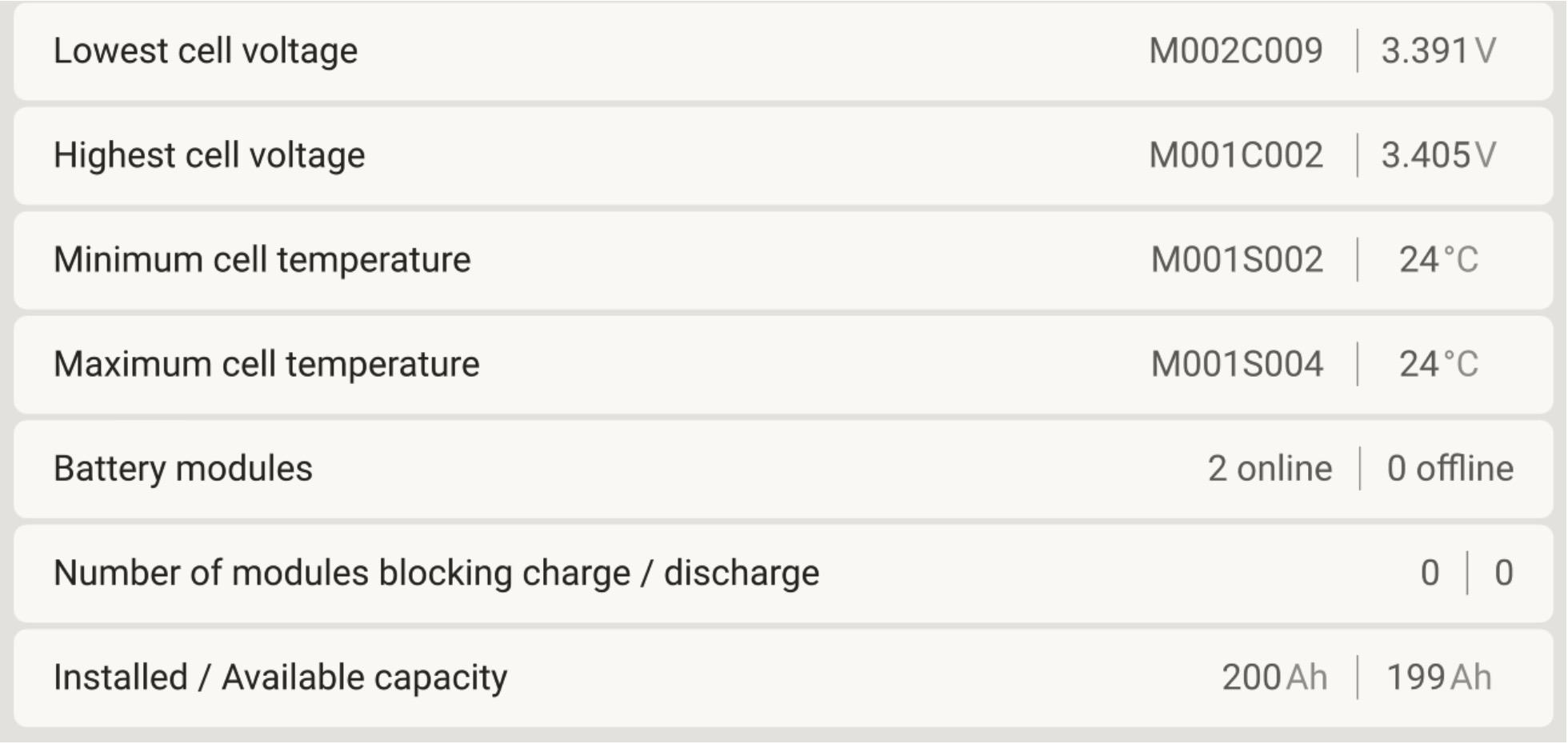Click the modules blocking charge count

click(x=1430, y=574)
